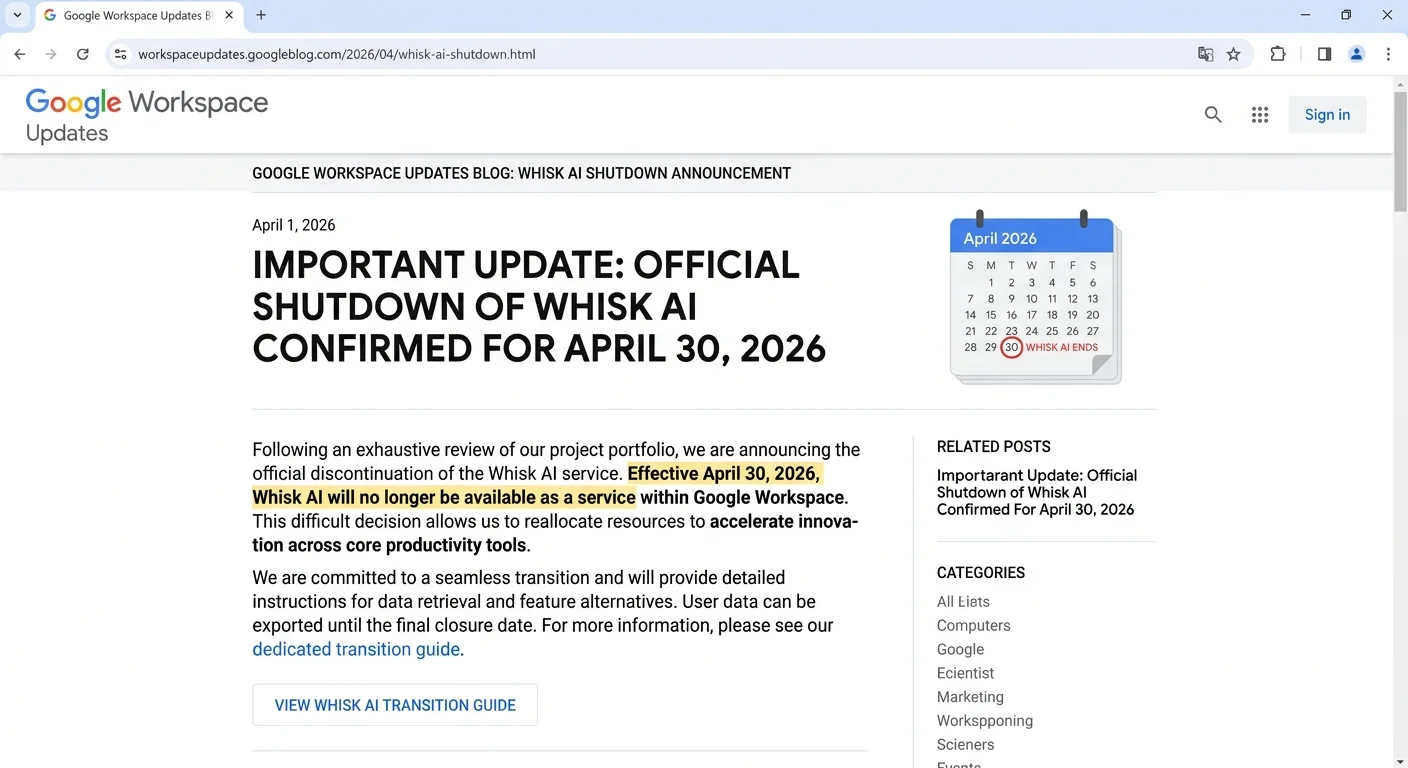The image size is (1408, 768).
Task: Toggle the browser side panel
Action: pos(1324,54)
